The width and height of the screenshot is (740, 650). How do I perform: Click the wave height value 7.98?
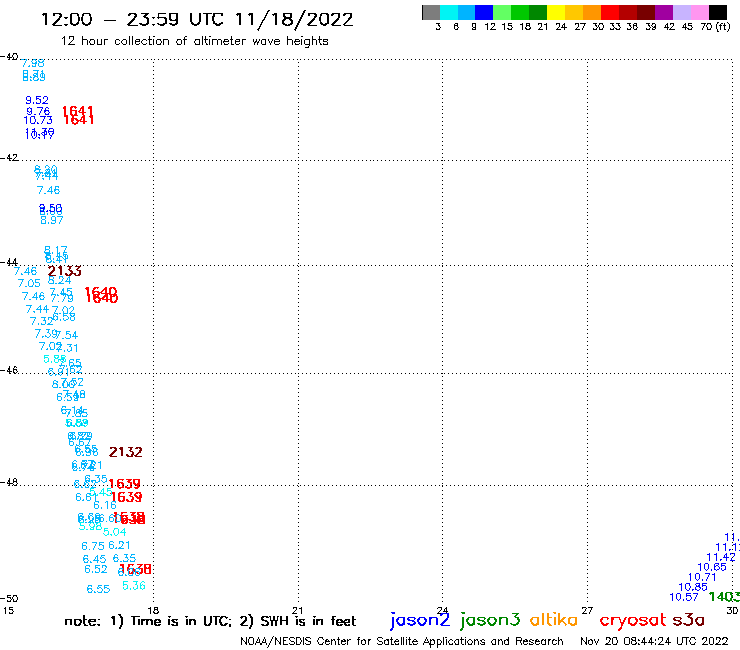click(x=33, y=64)
